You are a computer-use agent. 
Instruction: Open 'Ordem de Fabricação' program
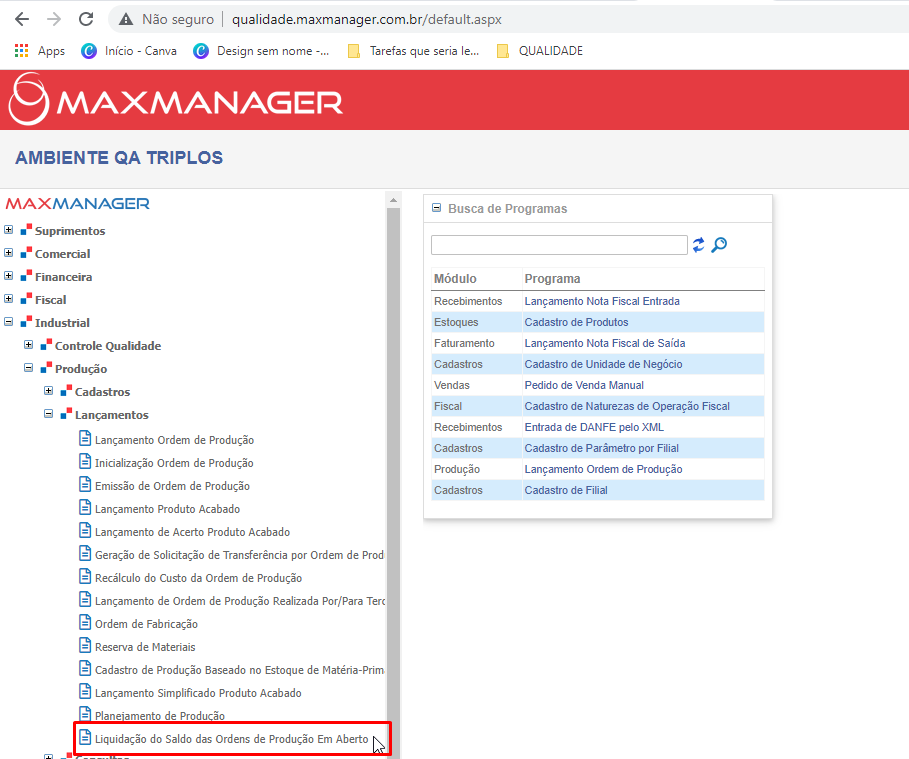tap(146, 624)
